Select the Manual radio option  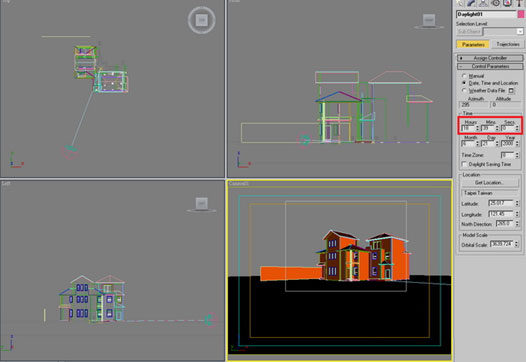[464, 76]
